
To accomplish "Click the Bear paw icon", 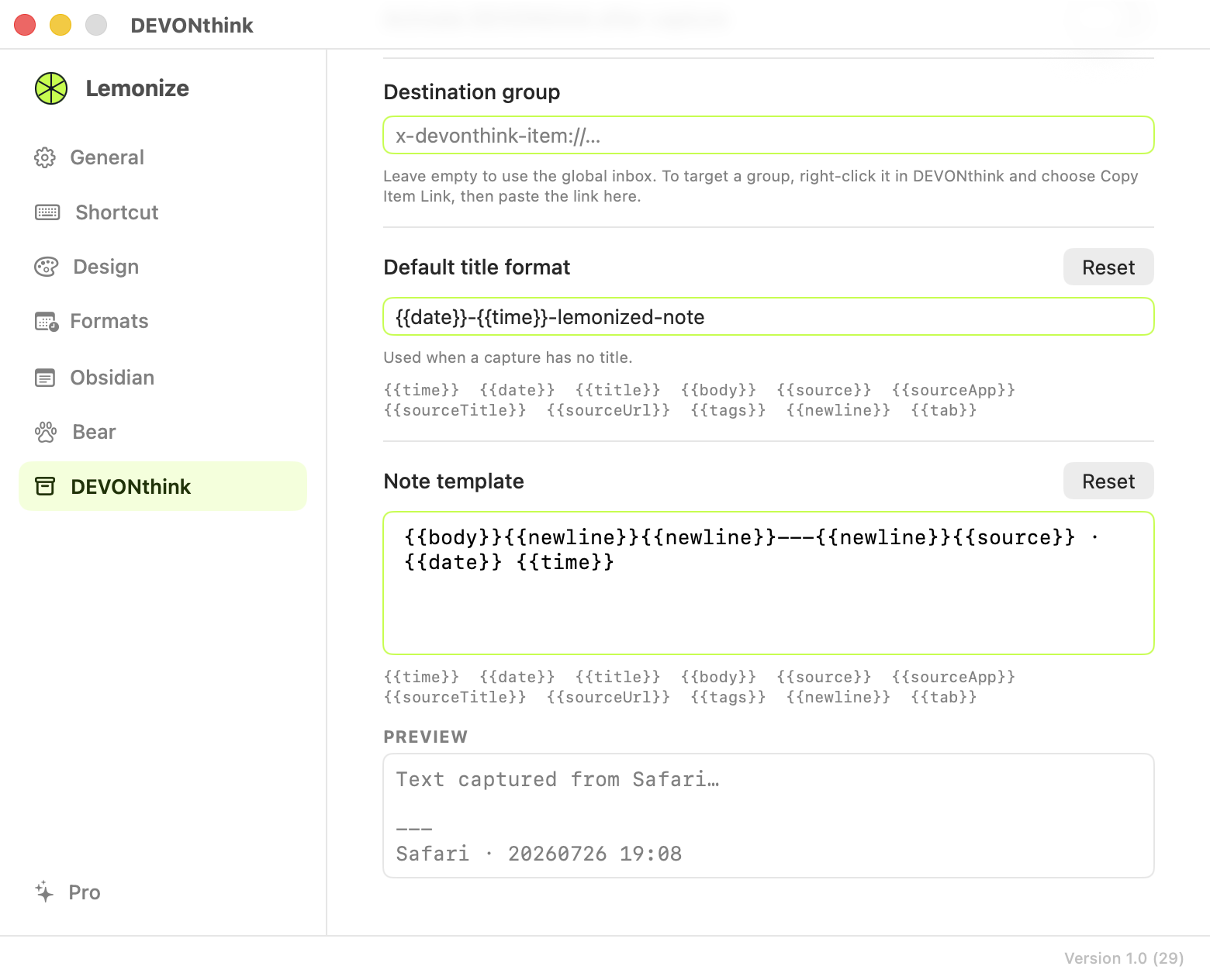I will (x=46, y=432).
